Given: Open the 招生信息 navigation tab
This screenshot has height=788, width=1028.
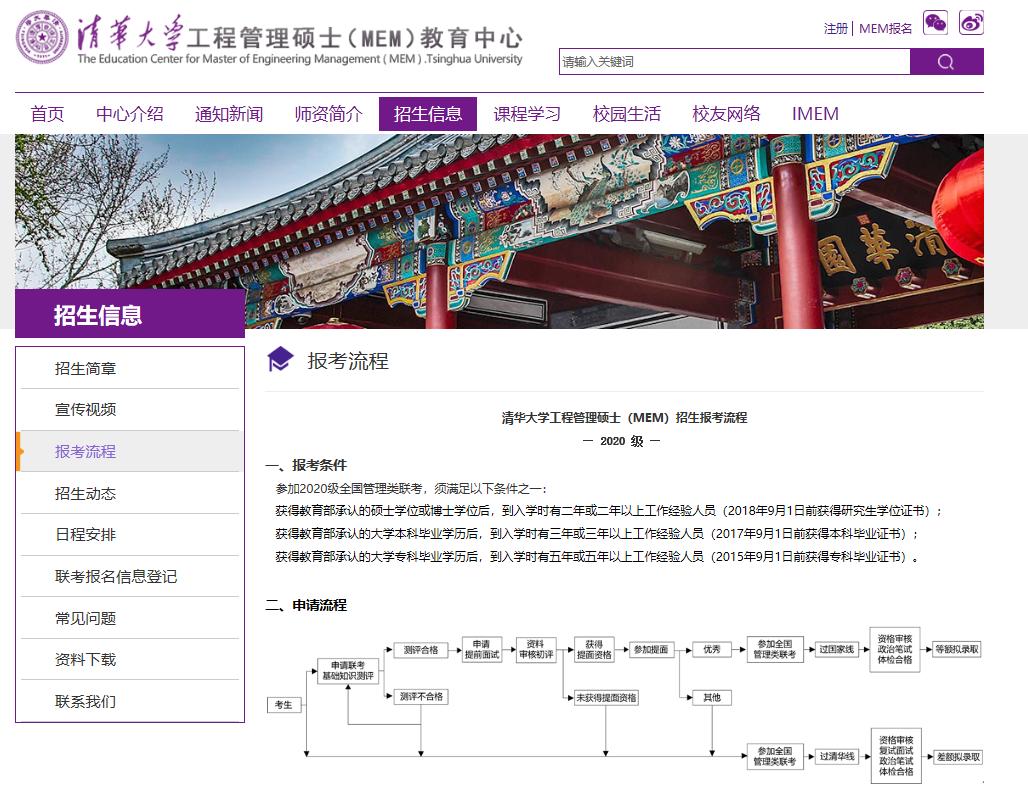Looking at the screenshot, I should (x=428, y=113).
